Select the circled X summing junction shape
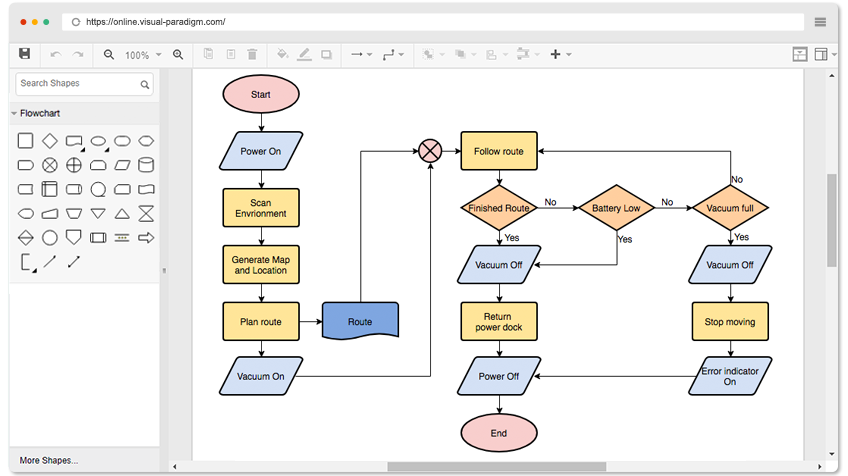The image size is (848, 476). (x=50, y=165)
